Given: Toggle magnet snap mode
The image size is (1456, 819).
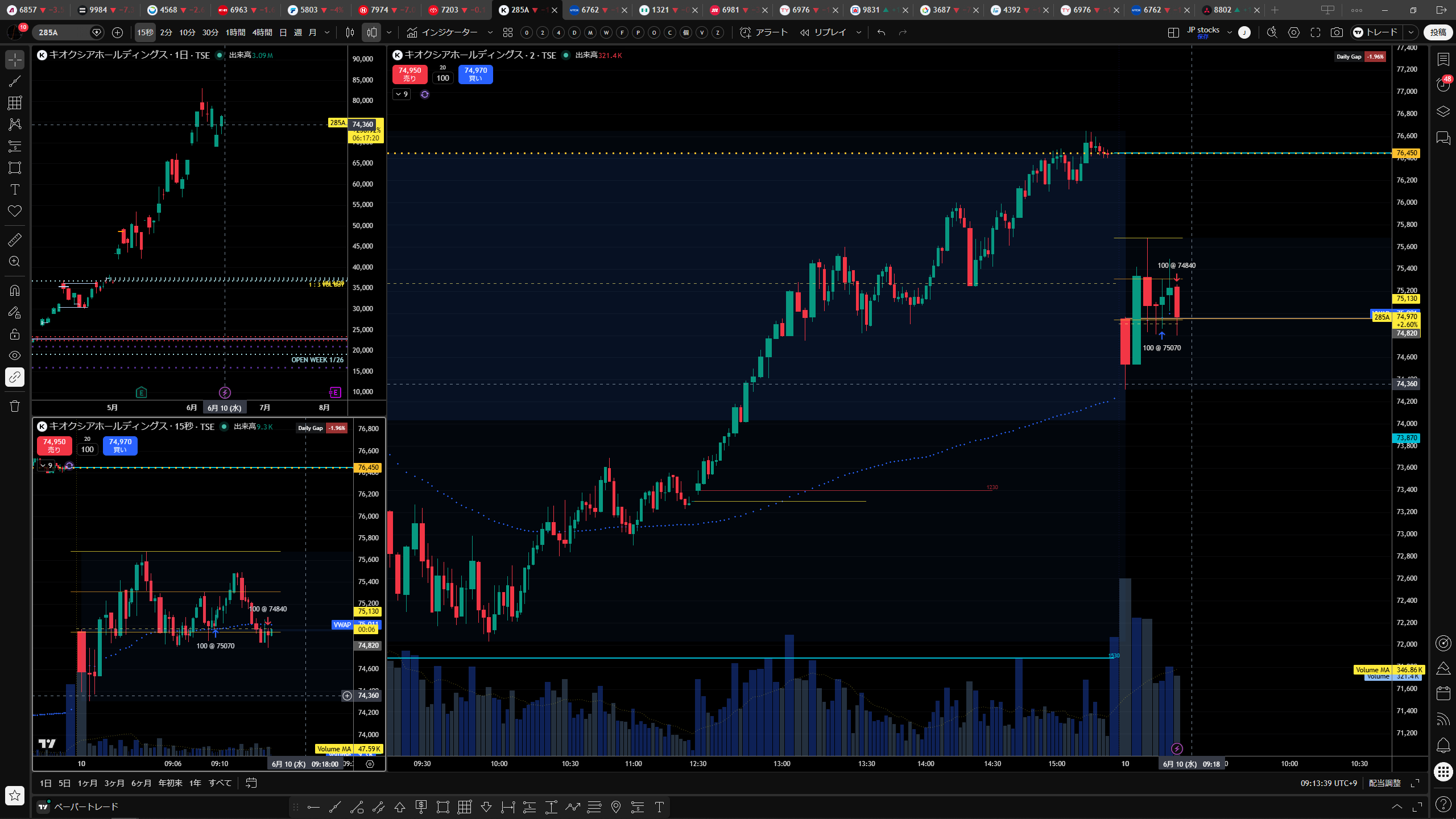Looking at the screenshot, I should (x=15, y=291).
